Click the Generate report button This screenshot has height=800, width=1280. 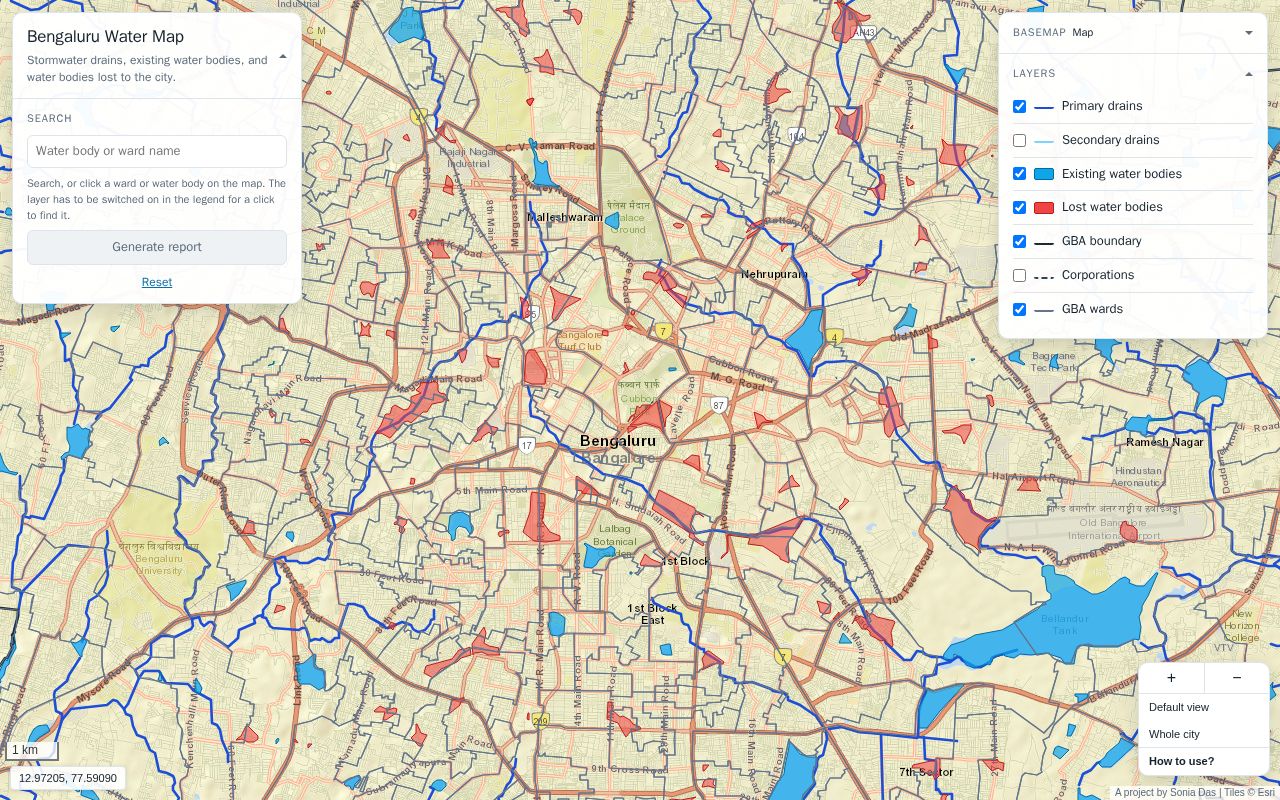pyautogui.click(x=157, y=247)
